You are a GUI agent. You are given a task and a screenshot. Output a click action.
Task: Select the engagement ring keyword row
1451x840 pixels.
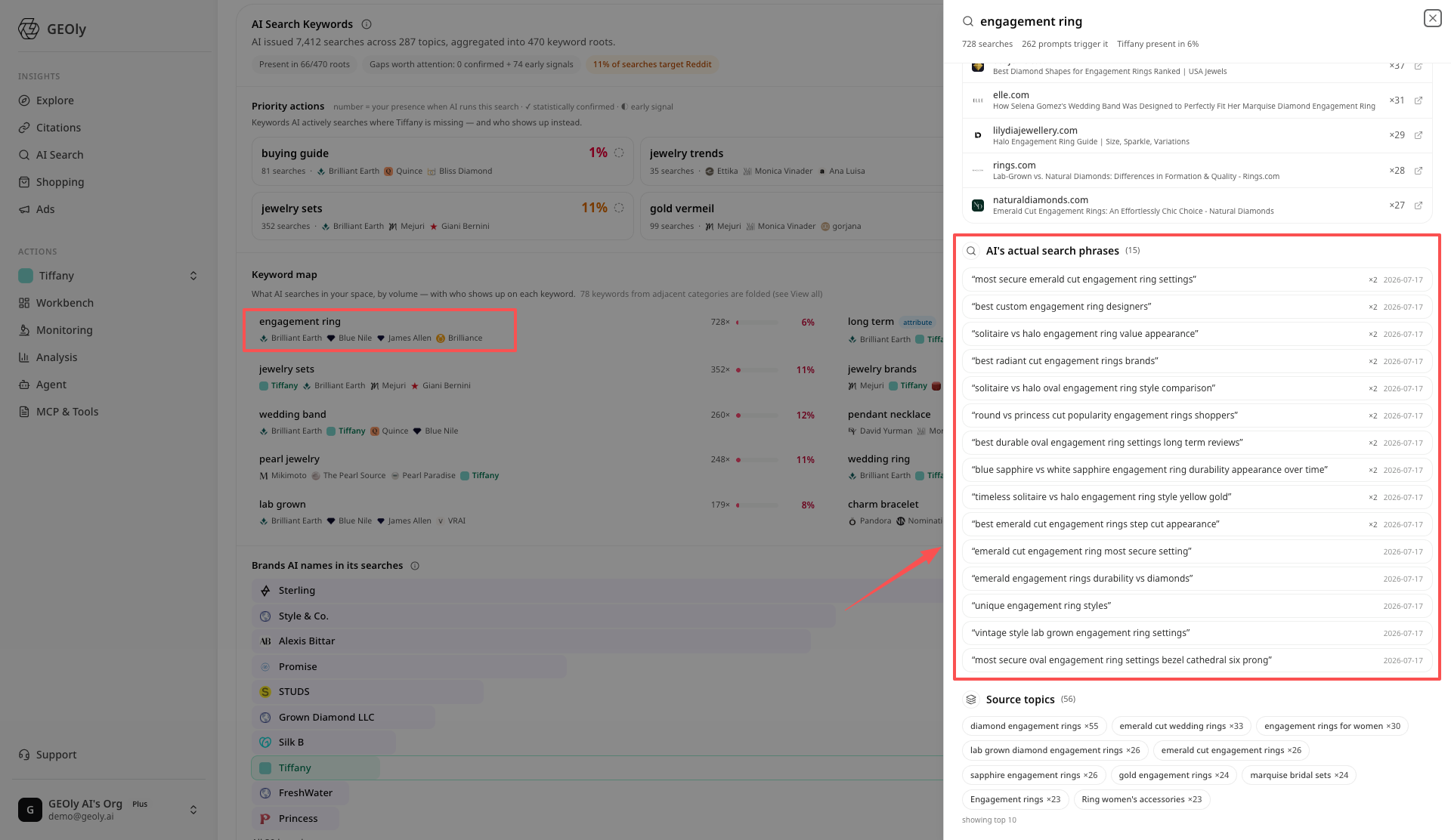pos(537,329)
